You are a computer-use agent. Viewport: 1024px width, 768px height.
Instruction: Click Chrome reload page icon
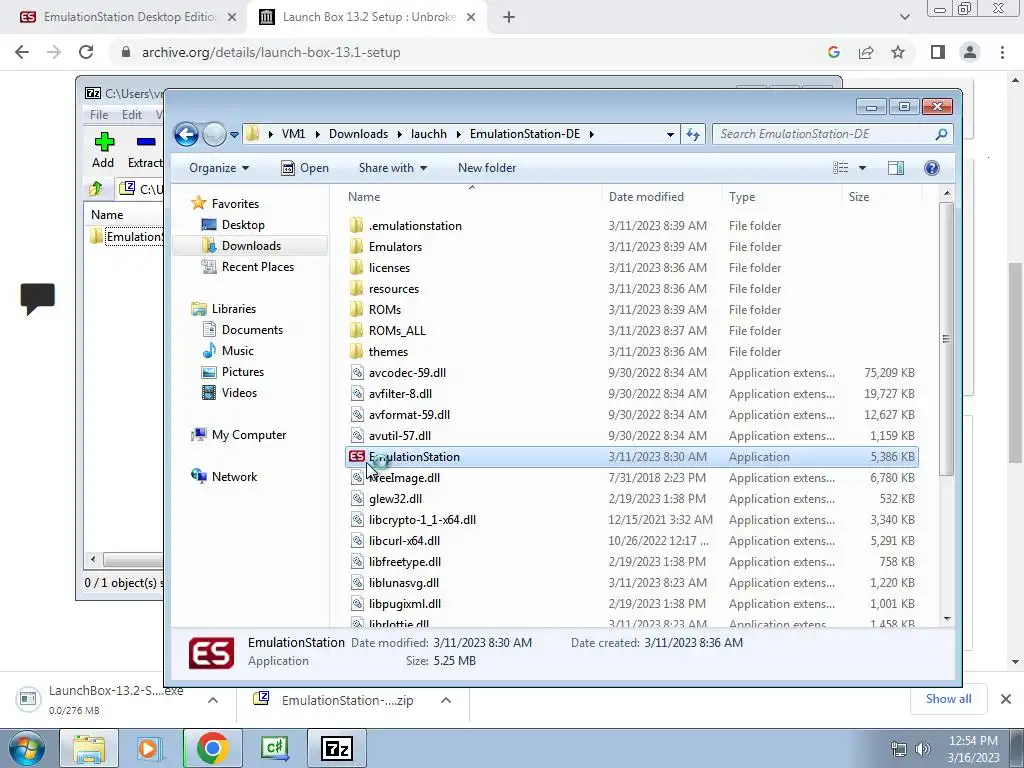[86, 52]
